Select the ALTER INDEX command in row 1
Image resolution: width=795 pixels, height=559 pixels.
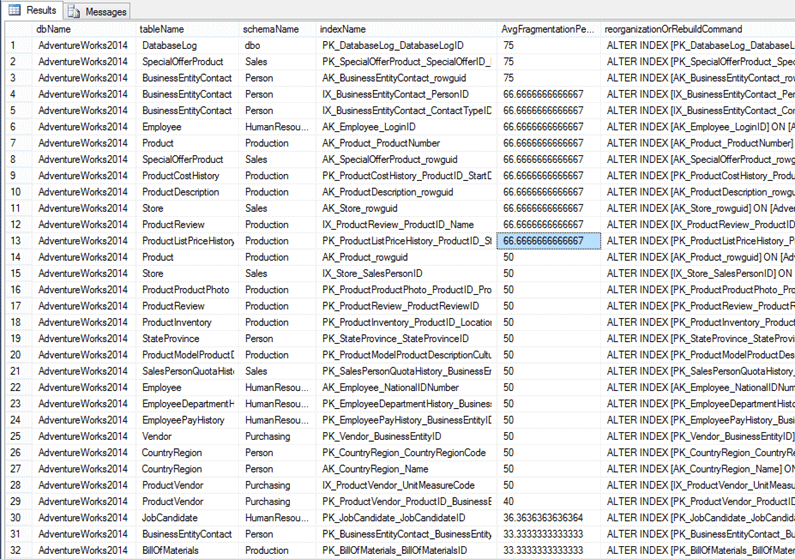(698, 46)
